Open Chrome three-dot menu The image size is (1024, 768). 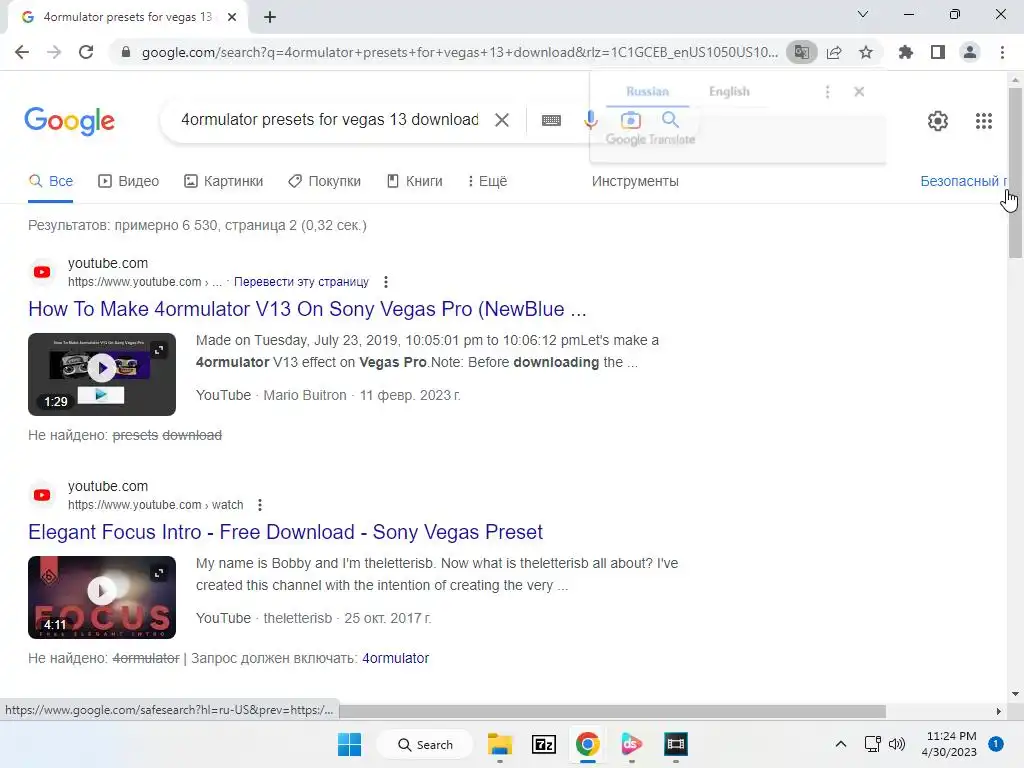(1002, 52)
